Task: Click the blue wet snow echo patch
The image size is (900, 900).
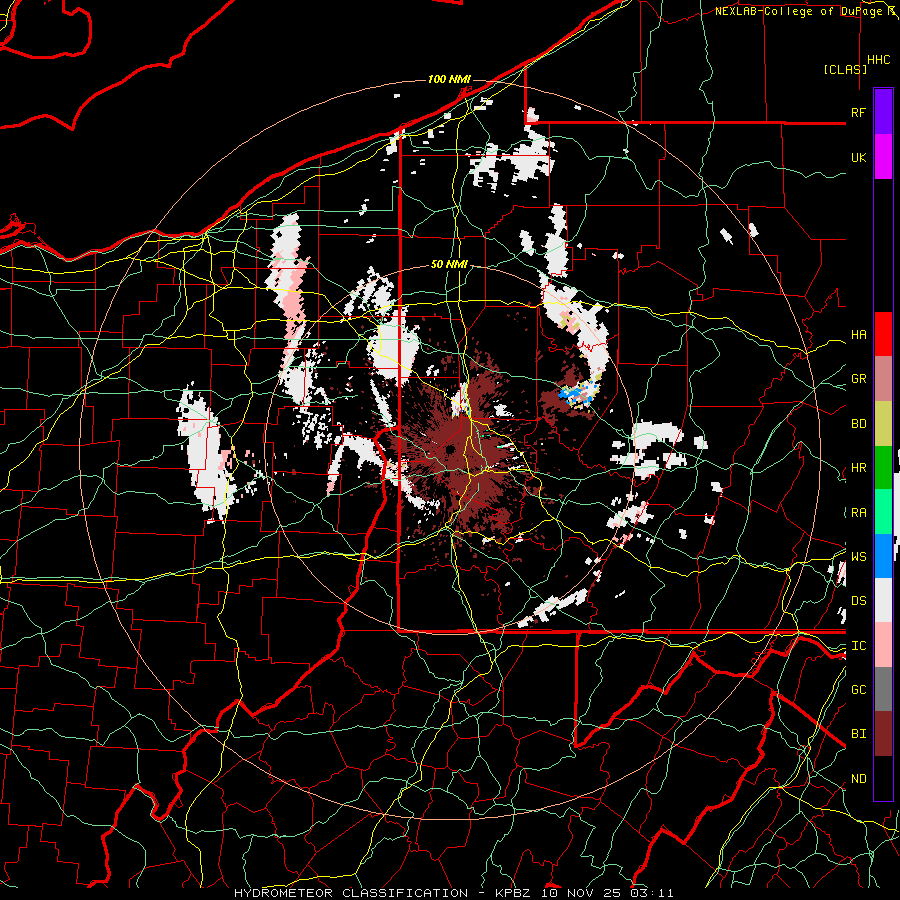Action: pyautogui.click(x=576, y=395)
